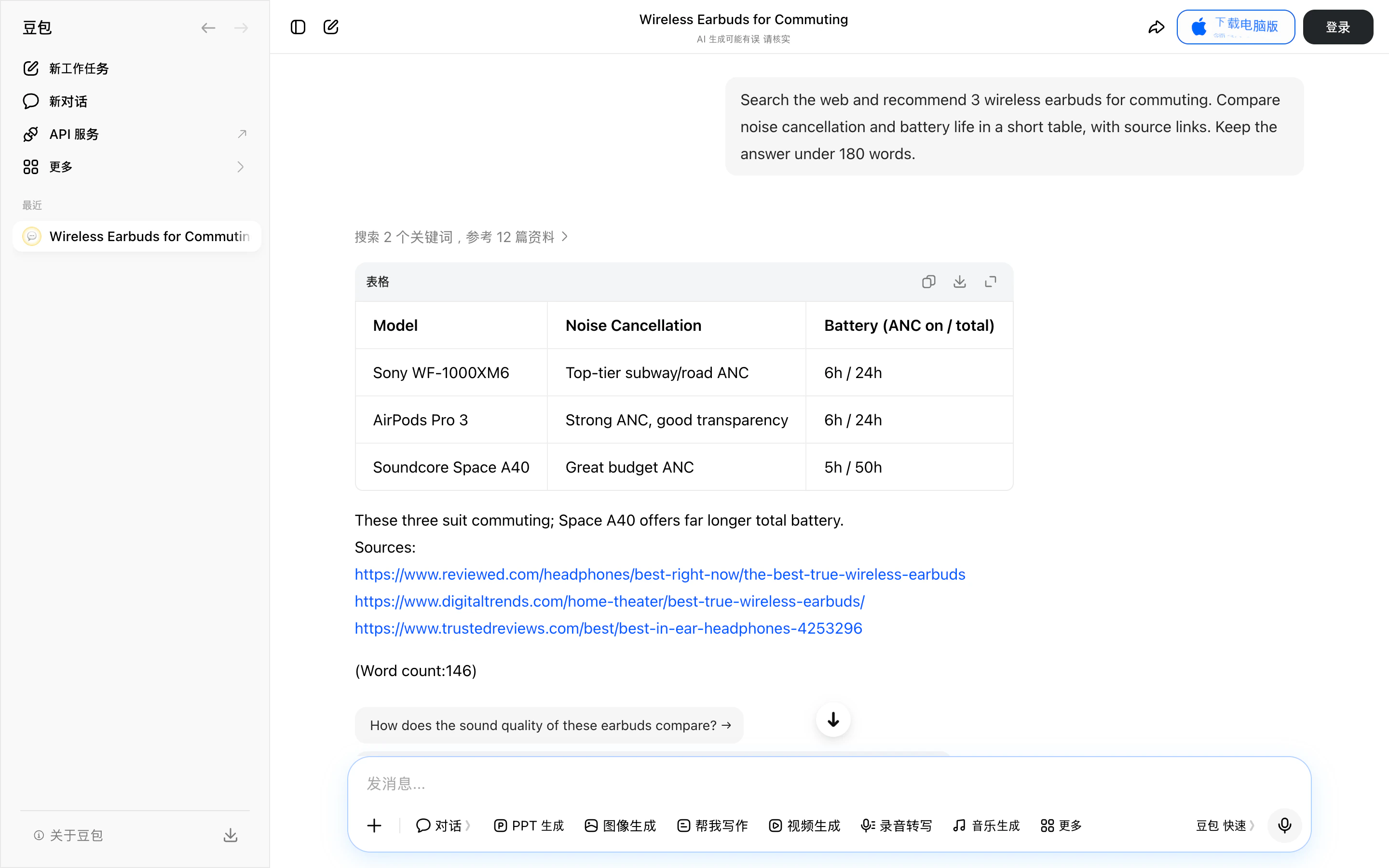This screenshot has width=1389, height=868.
Task: Click the 登录 login button
Action: (x=1338, y=27)
